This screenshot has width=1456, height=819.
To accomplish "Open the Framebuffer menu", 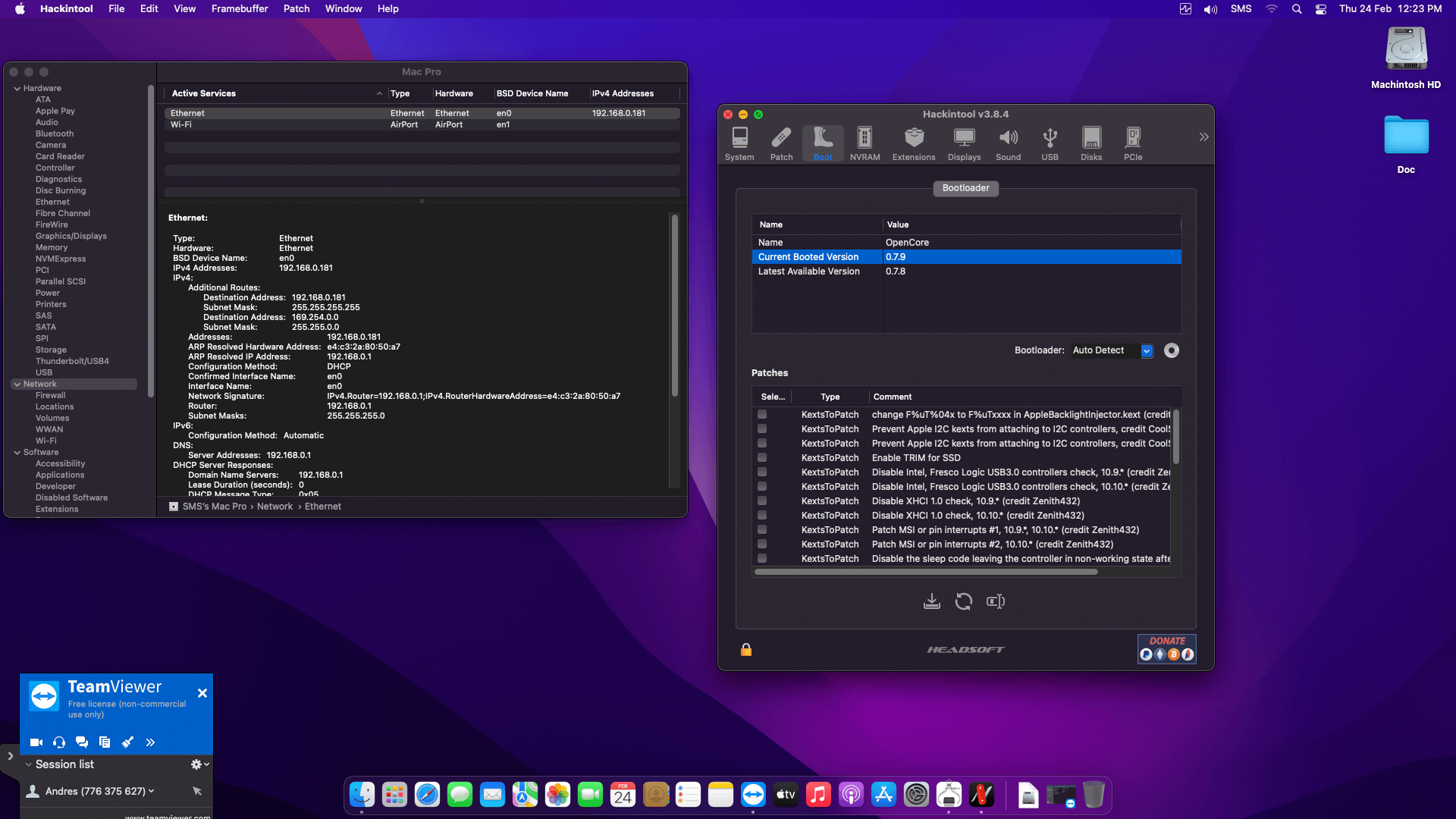I will point(240,9).
